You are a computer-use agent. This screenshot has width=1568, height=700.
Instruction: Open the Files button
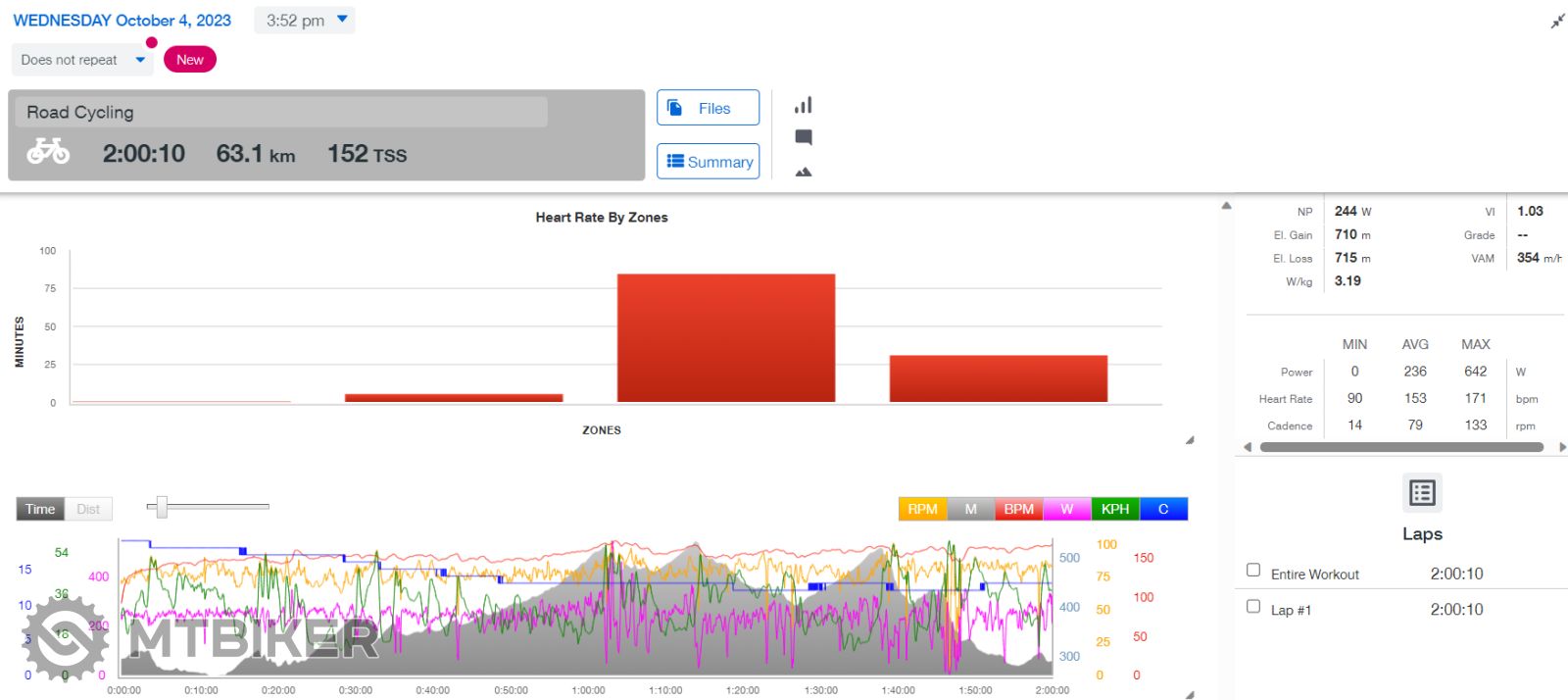[708, 108]
